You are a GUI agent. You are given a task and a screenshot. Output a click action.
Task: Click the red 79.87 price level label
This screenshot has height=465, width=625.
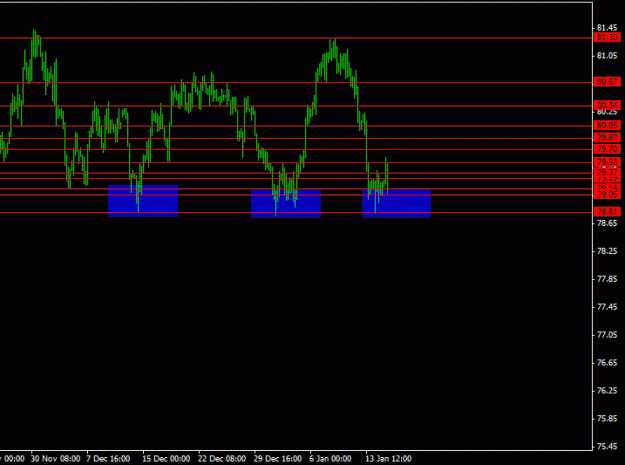607,137
